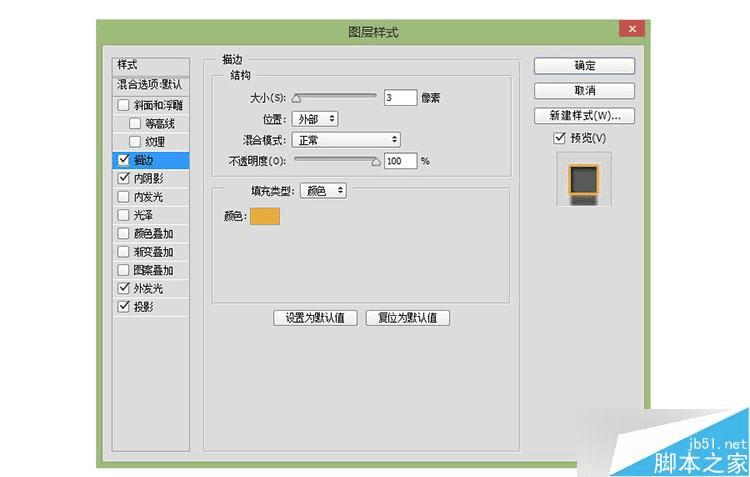Open the 投影 settings row label
This screenshot has height=477, width=750.
[x=143, y=307]
